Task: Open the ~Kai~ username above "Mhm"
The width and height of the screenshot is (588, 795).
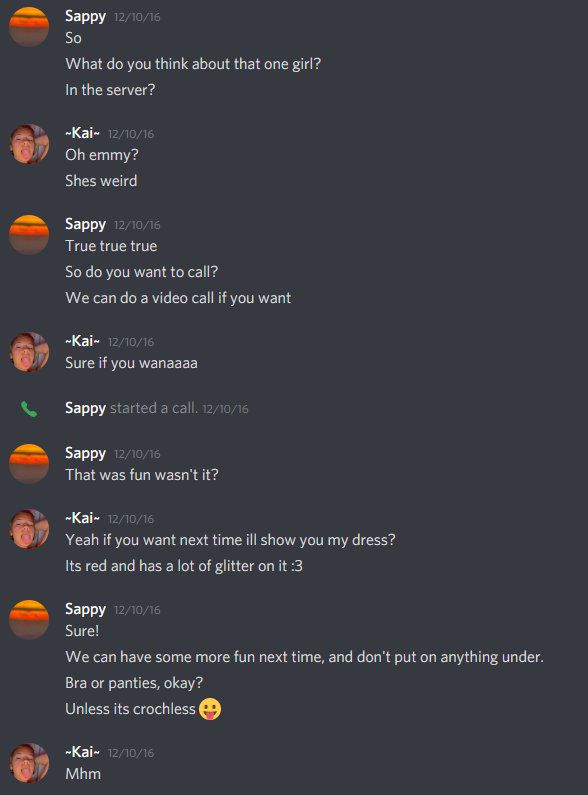Action: [x=82, y=752]
